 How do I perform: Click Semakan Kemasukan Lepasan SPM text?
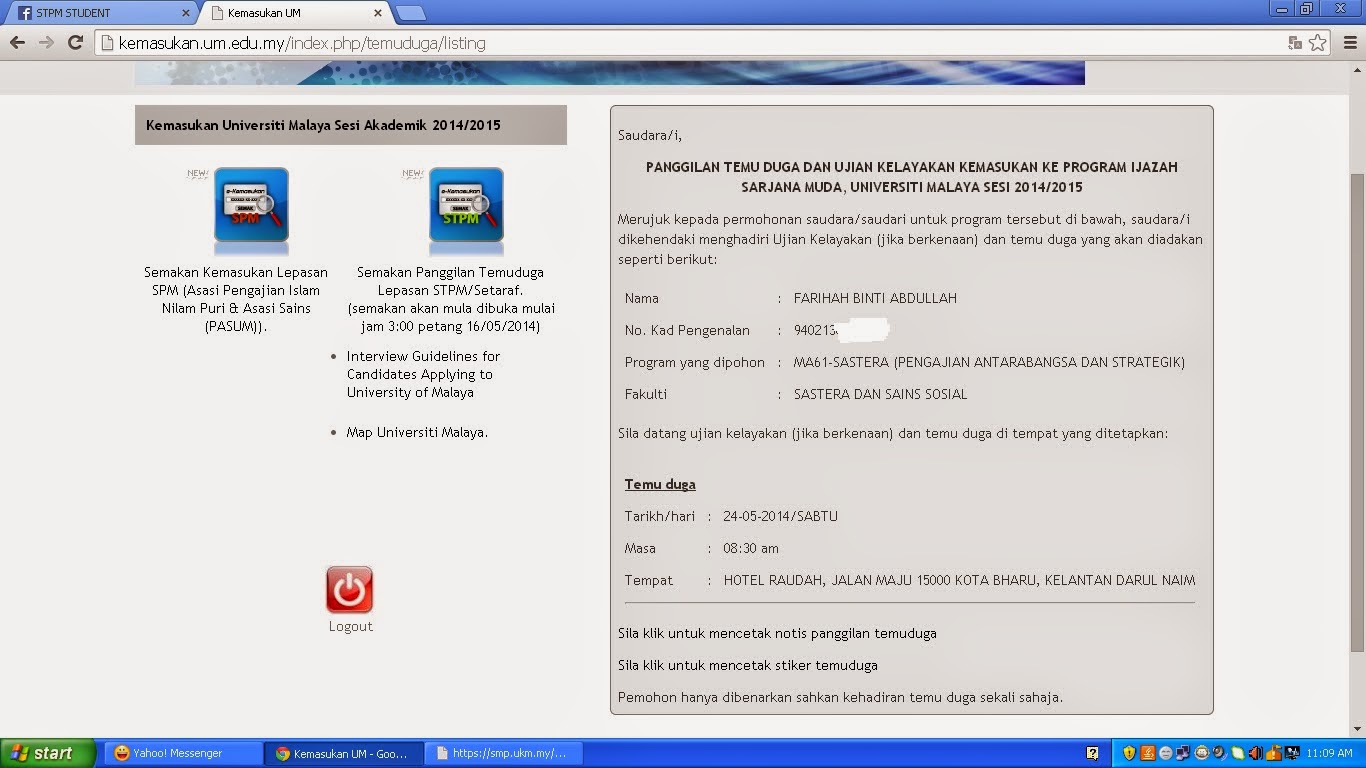236,299
